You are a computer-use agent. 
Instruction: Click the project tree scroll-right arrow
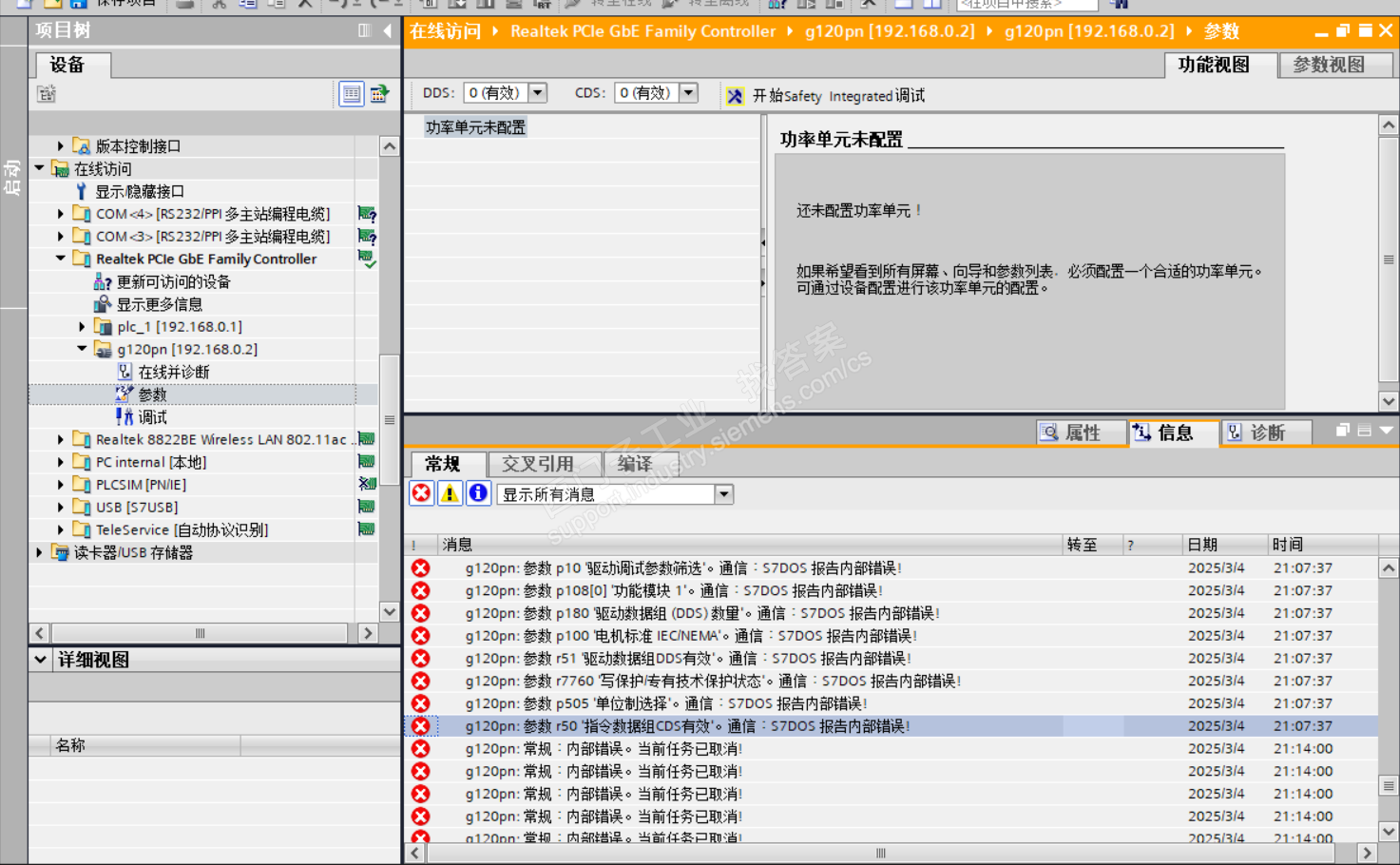(x=368, y=633)
